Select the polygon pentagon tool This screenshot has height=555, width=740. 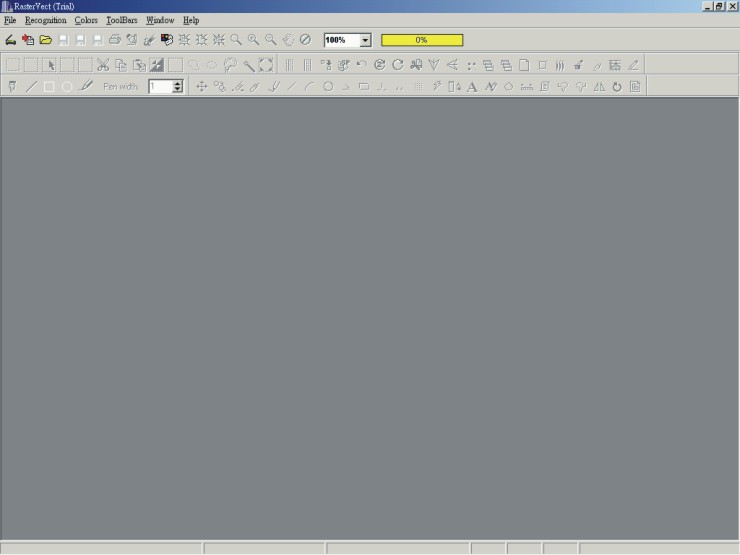pyautogui.click(x=508, y=87)
